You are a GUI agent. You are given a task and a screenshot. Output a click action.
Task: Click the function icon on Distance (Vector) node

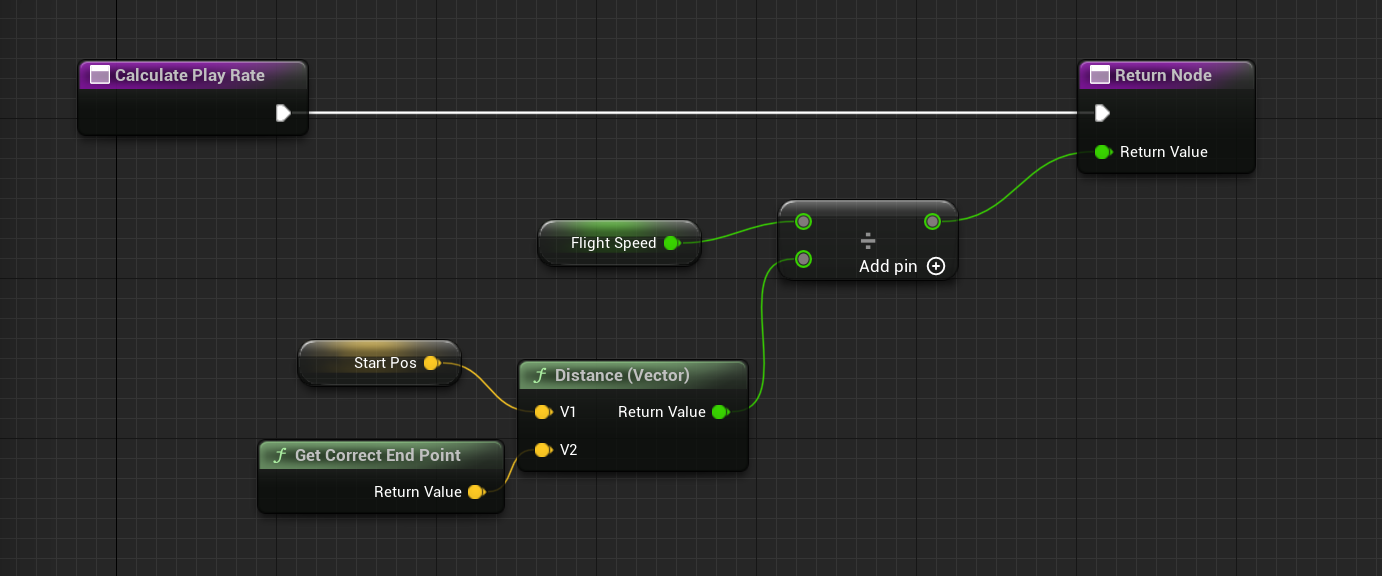(541, 375)
